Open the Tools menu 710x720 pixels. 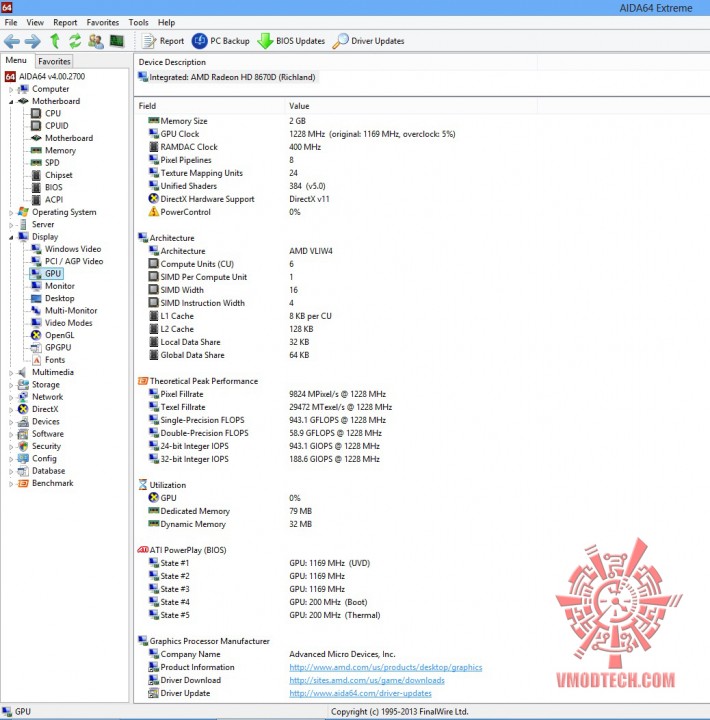138,22
